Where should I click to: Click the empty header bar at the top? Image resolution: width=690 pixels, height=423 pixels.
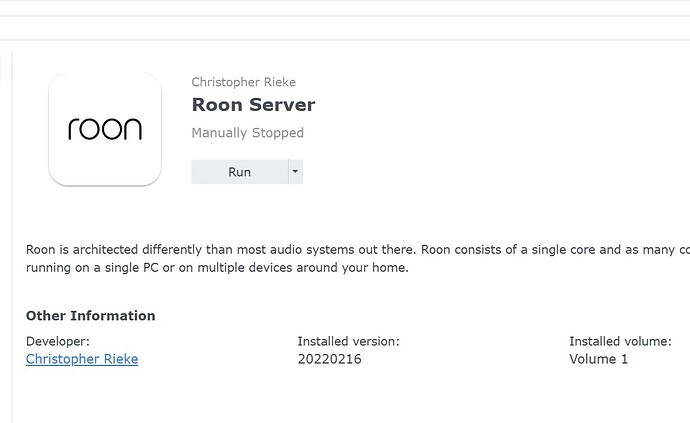[345, 28]
